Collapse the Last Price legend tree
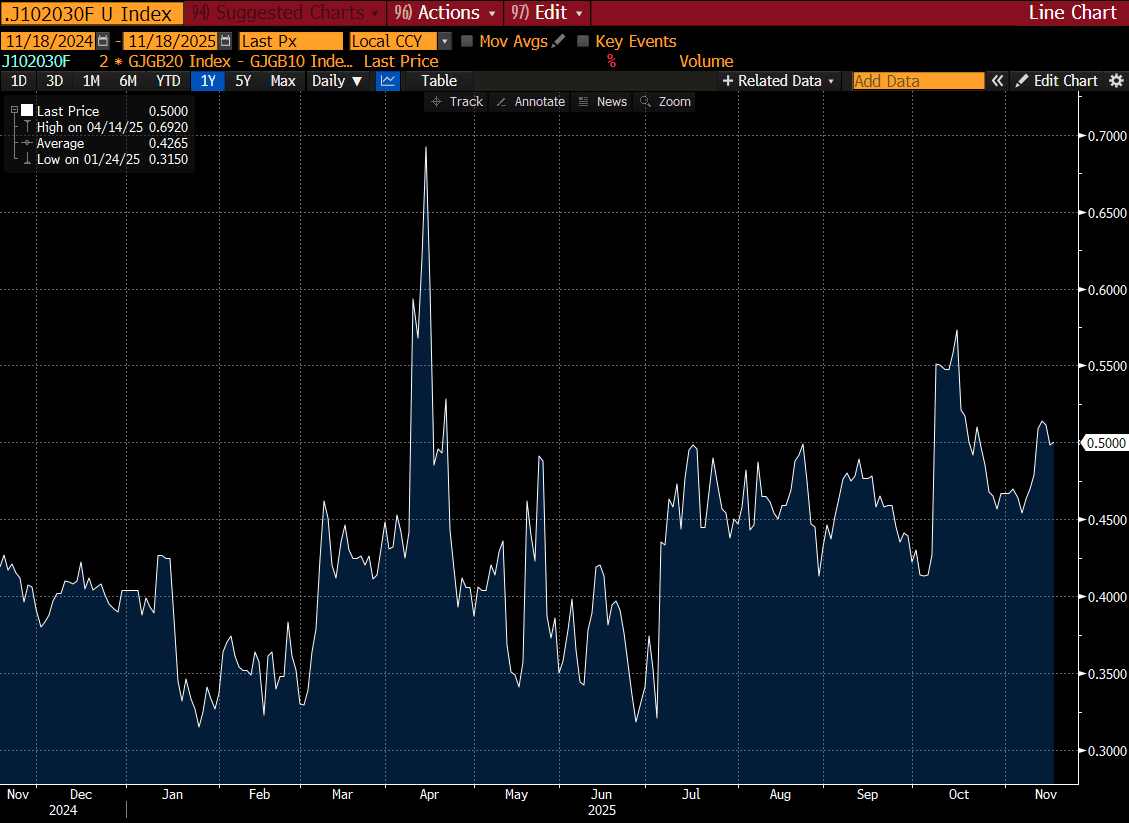Screen dimensions: 1129x823 (14, 110)
